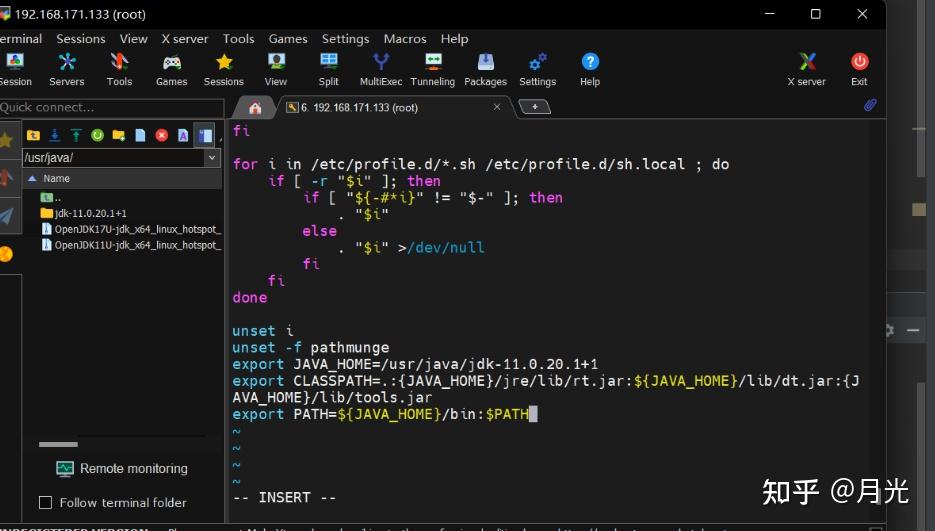Open the Settings menu
The height and width of the screenshot is (531, 935).
[x=345, y=39]
